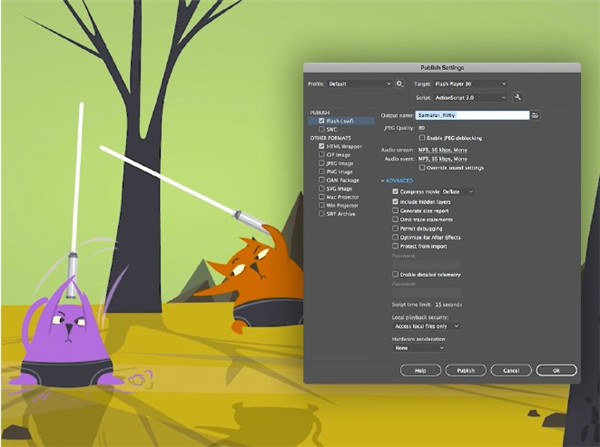
Task: Click the Publish Settings title bar
Action: pyautogui.click(x=442, y=67)
